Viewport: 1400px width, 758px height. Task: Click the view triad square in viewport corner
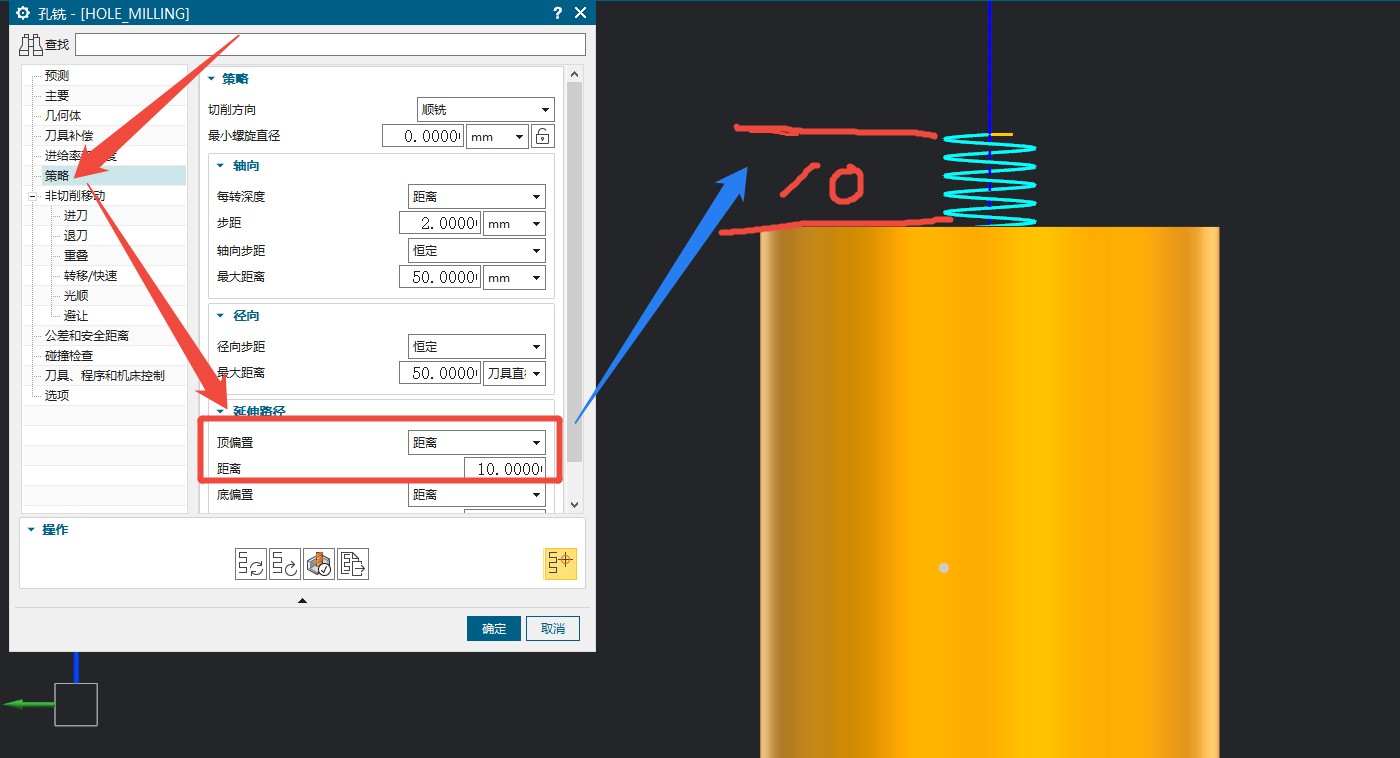[76, 705]
